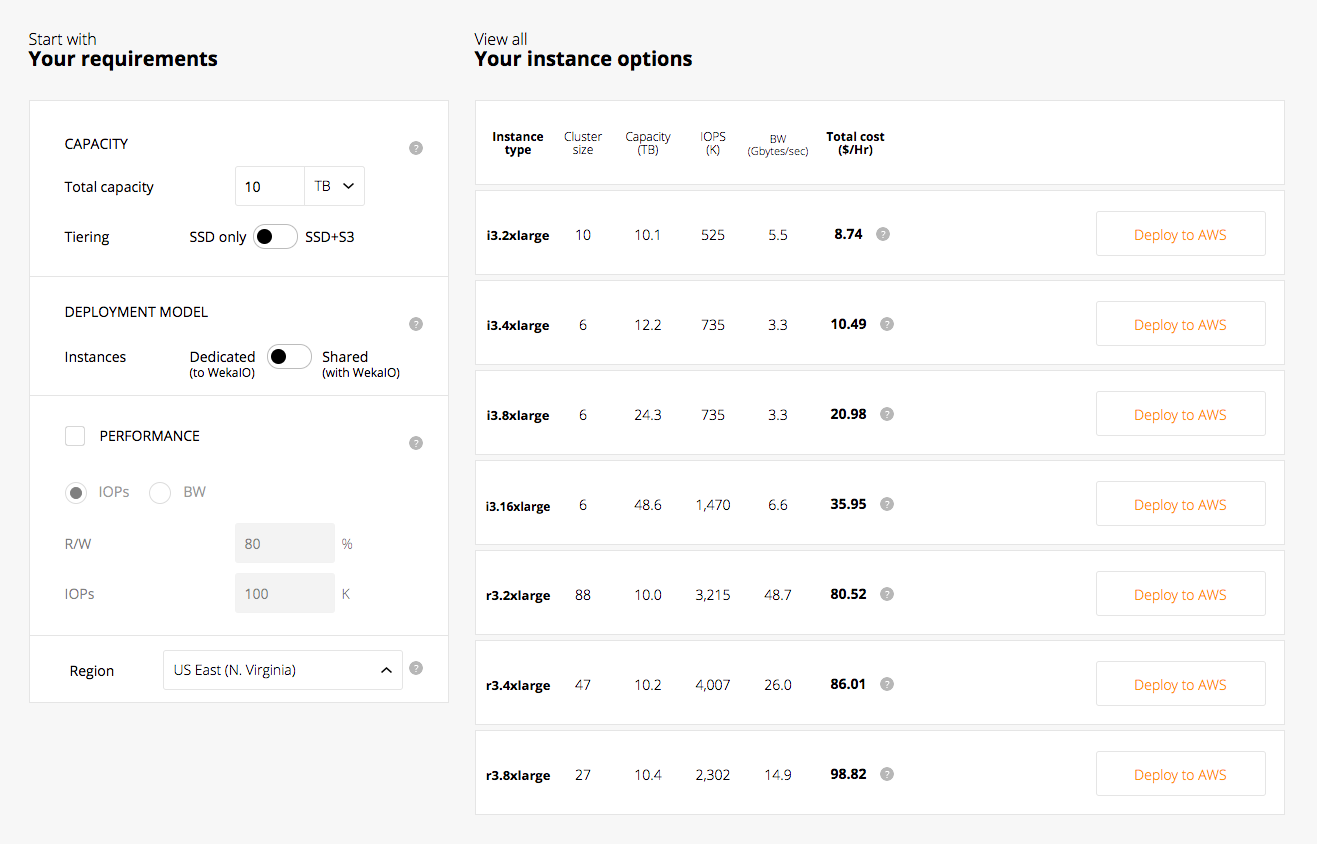Enable the Performance checkbox
1317x844 pixels.
click(75, 436)
